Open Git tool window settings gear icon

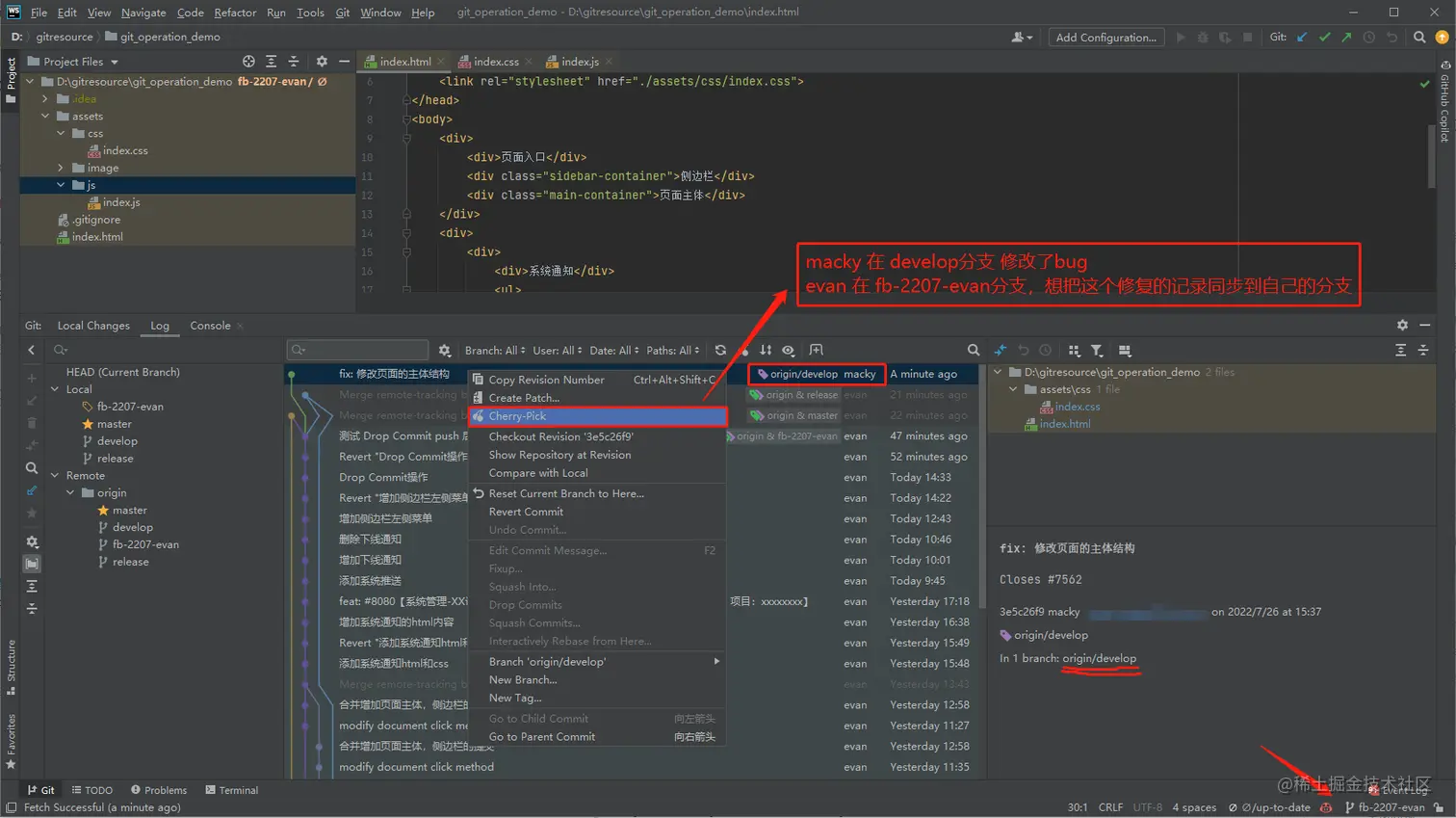[1402, 326]
